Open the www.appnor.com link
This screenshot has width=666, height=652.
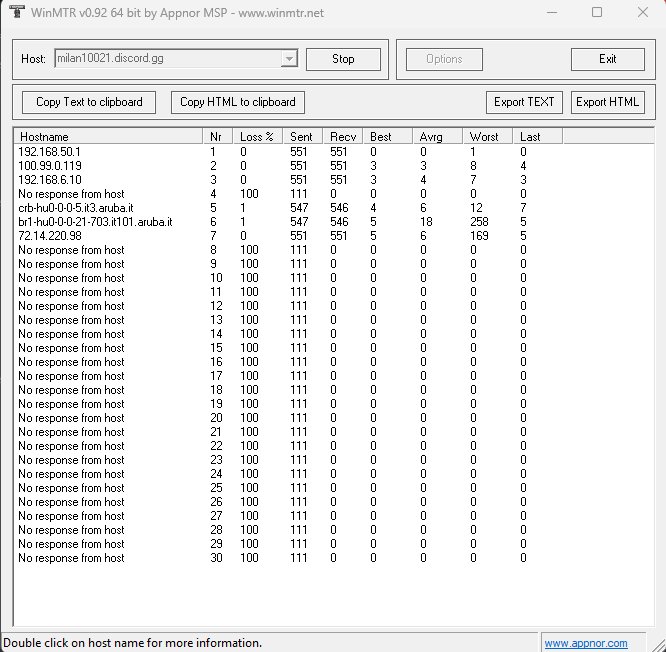586,643
